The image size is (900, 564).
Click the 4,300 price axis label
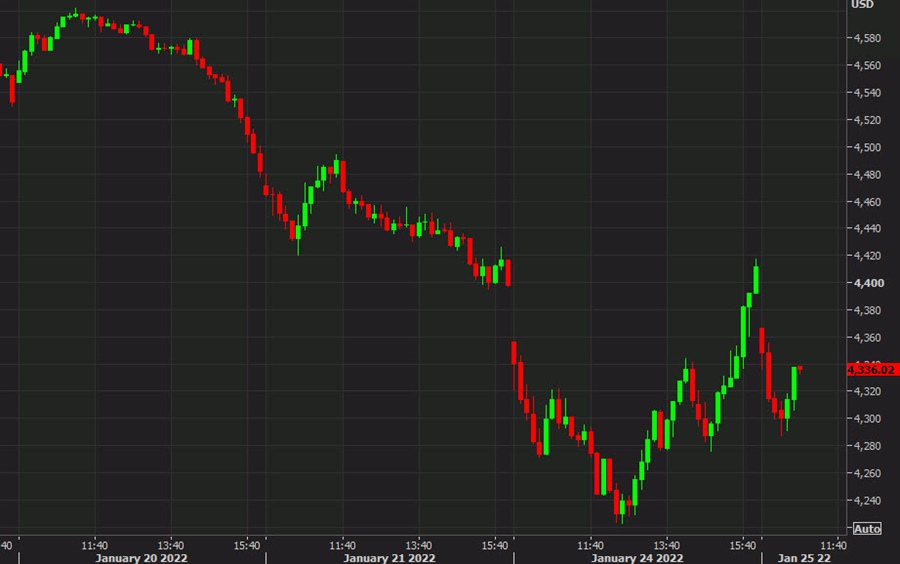(x=867, y=419)
